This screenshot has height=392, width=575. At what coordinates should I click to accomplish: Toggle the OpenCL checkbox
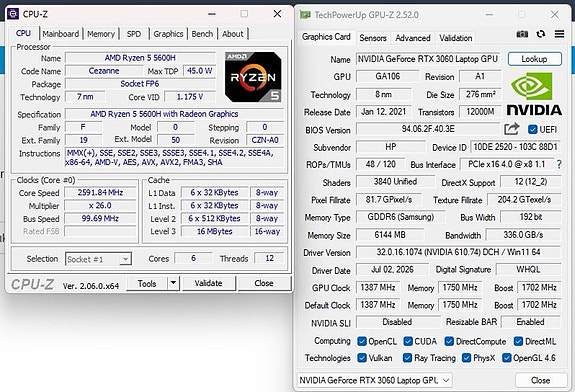[362, 341]
